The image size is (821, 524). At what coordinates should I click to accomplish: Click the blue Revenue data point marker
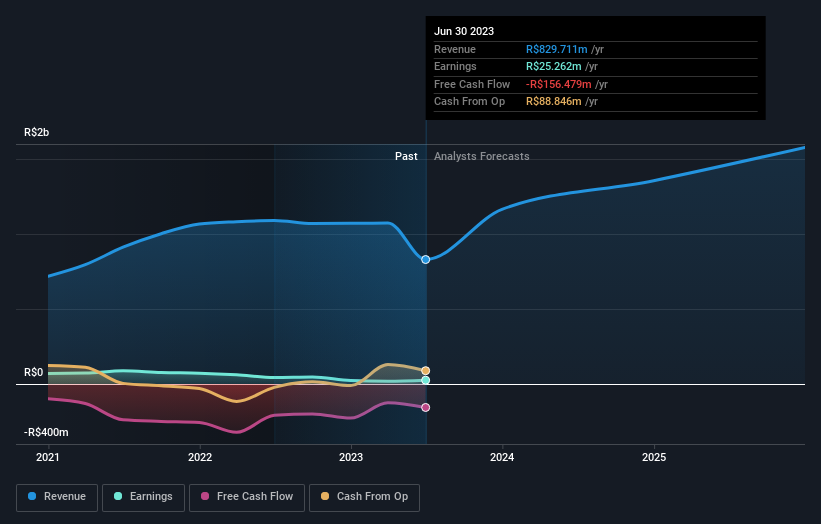426,260
